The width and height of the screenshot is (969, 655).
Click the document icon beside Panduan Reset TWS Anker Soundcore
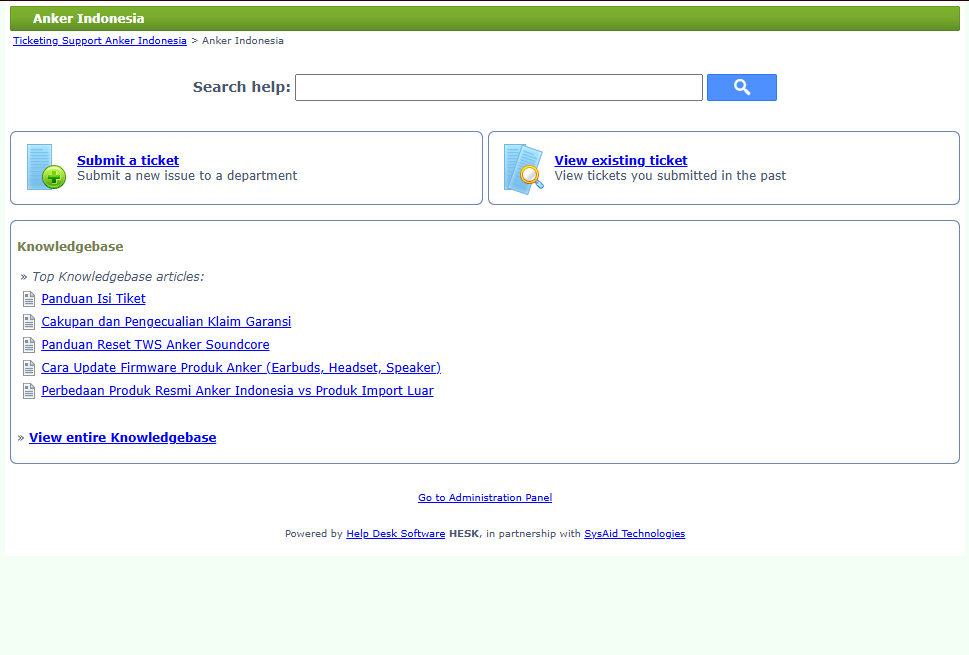point(29,344)
